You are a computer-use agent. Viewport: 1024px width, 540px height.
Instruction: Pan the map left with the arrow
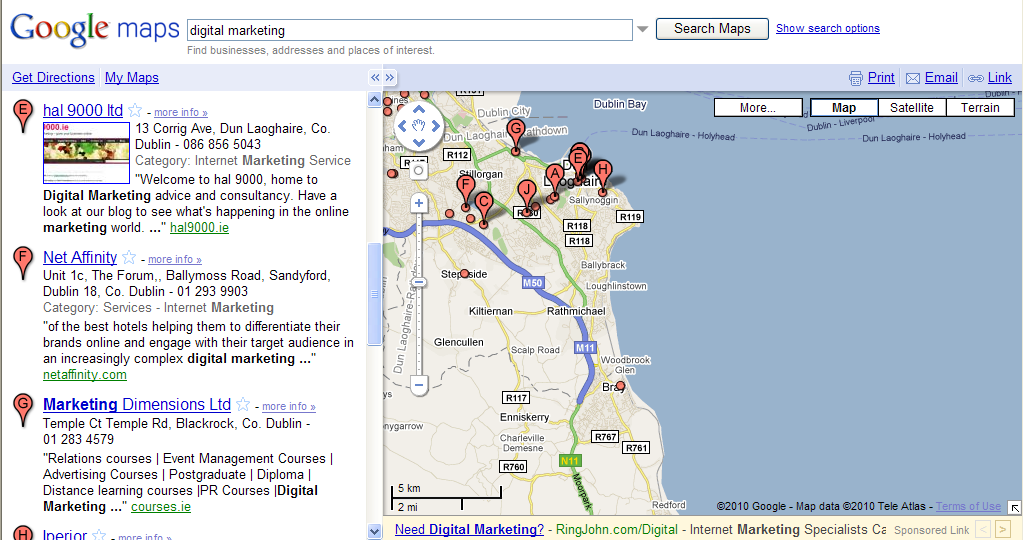(402, 126)
